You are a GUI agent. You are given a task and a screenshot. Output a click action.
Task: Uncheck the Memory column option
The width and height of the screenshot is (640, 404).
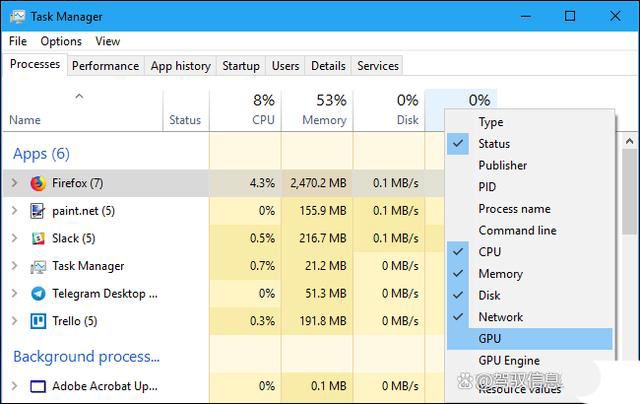(500, 273)
